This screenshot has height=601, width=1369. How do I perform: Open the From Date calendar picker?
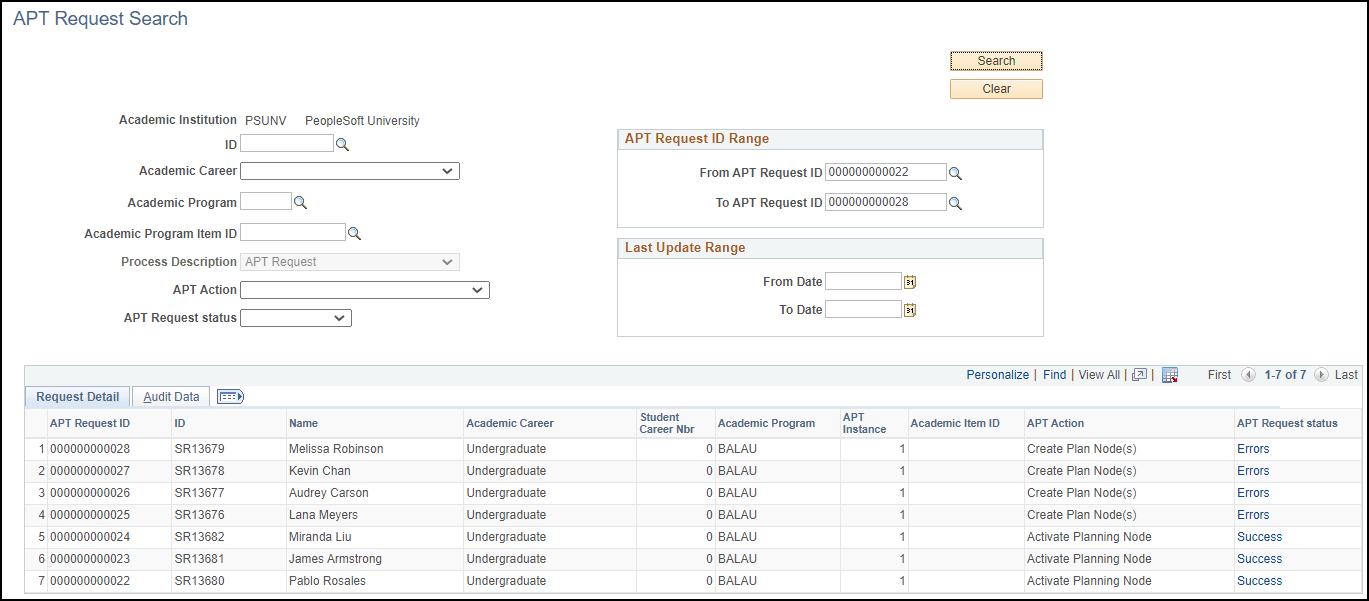pos(908,281)
